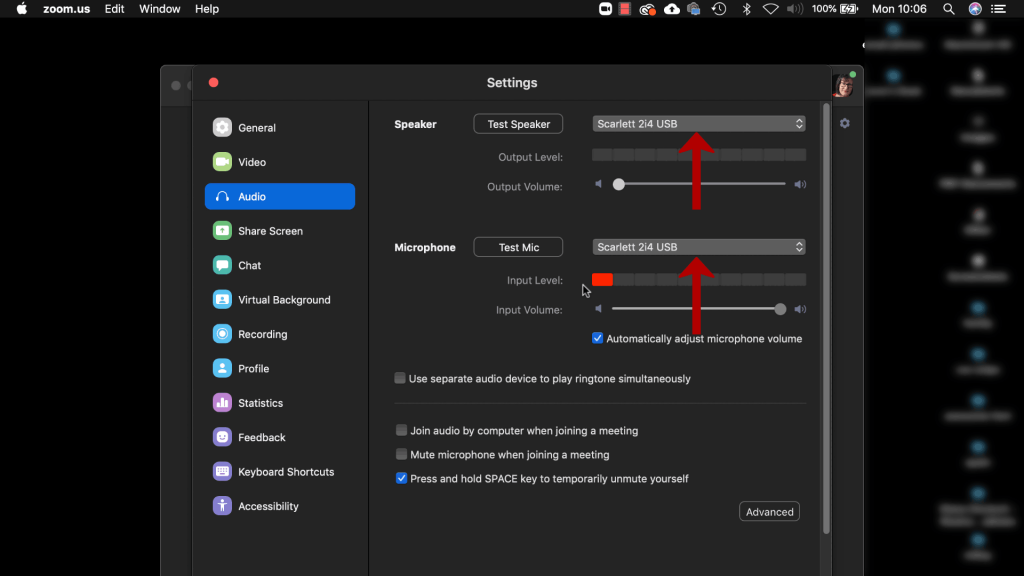Click the Output Volume slider handle
Screen dimensions: 1024x576
(x=619, y=185)
